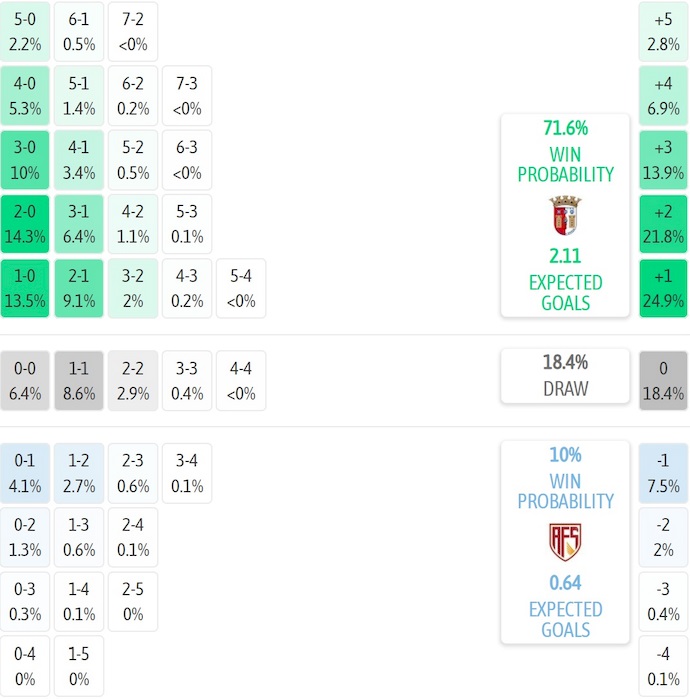Screen dimensions: 690x699
Task: Click the 1-2 scoreline tile
Action: click(x=79, y=473)
